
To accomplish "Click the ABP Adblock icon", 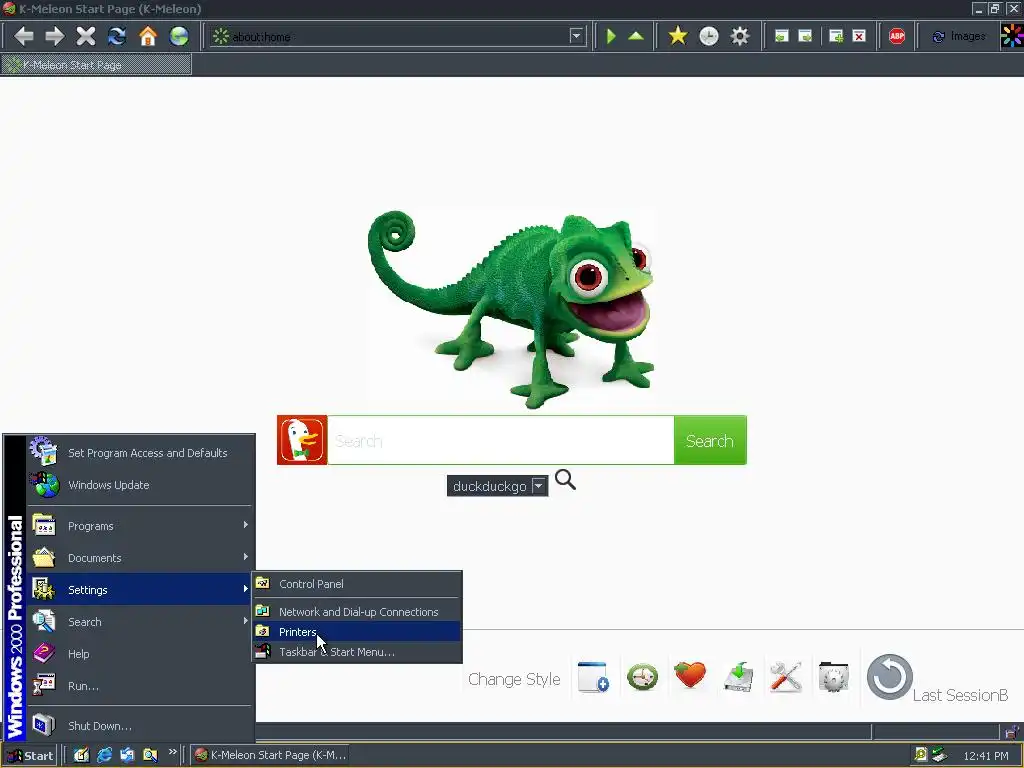I will tap(897, 36).
